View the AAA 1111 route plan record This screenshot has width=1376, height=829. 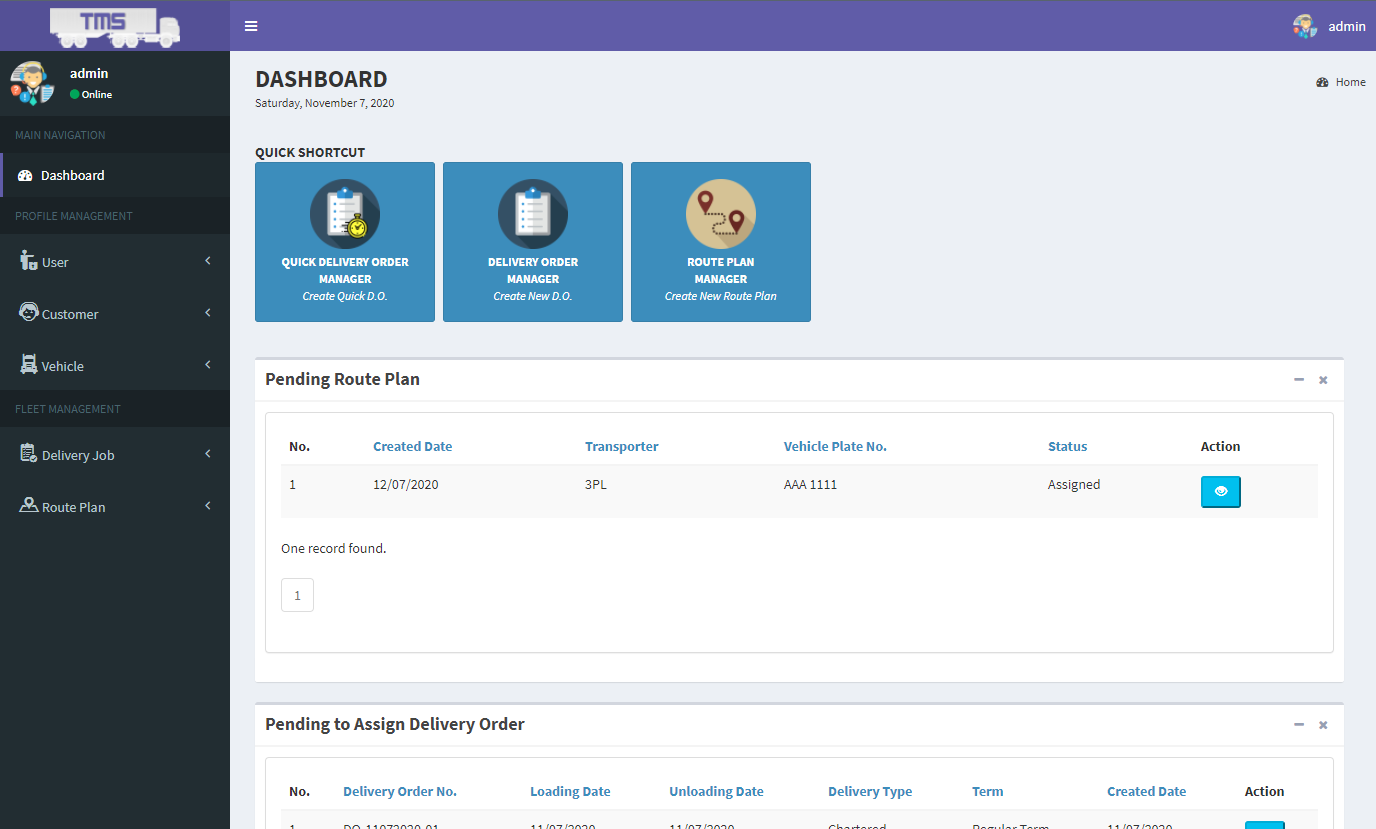[1220, 492]
